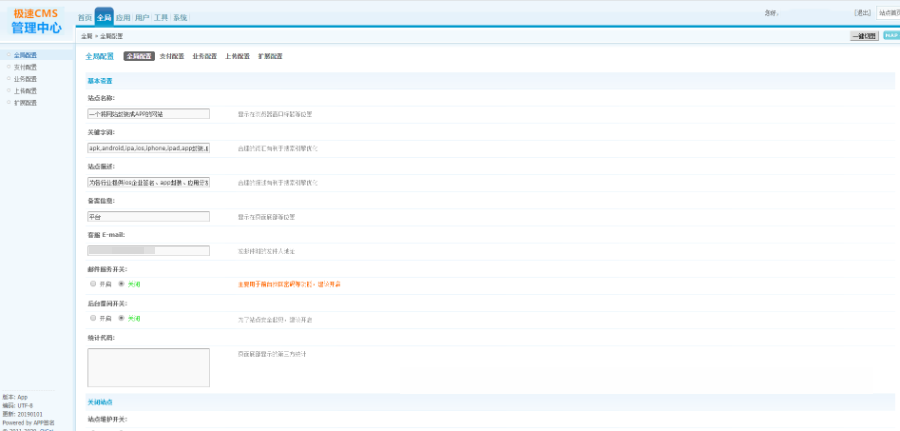
Task: Click the 一键清理 button
Action: point(863,35)
